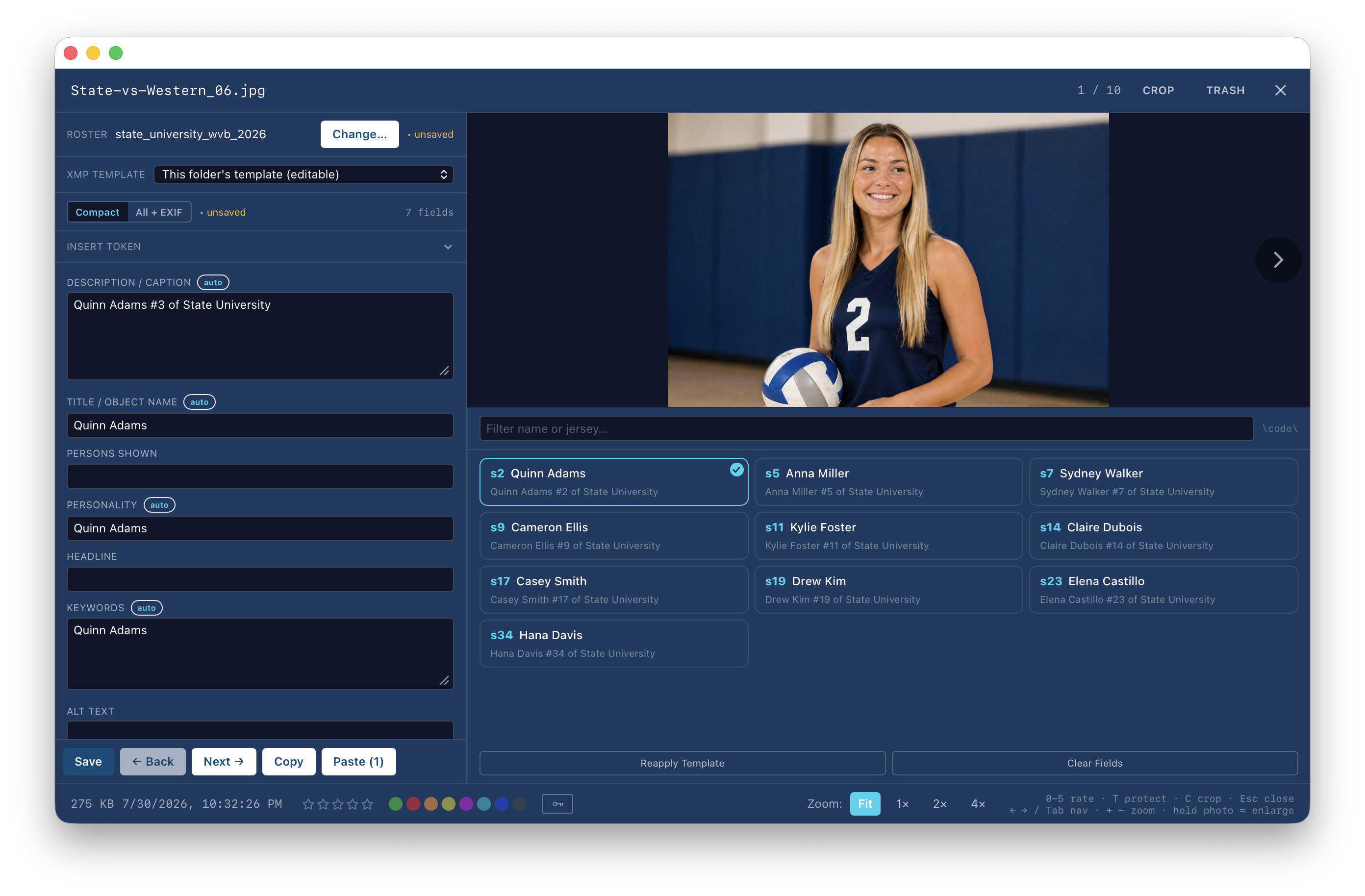1365x896 pixels.
Task: Go Back to previous photo
Action: pos(152,761)
